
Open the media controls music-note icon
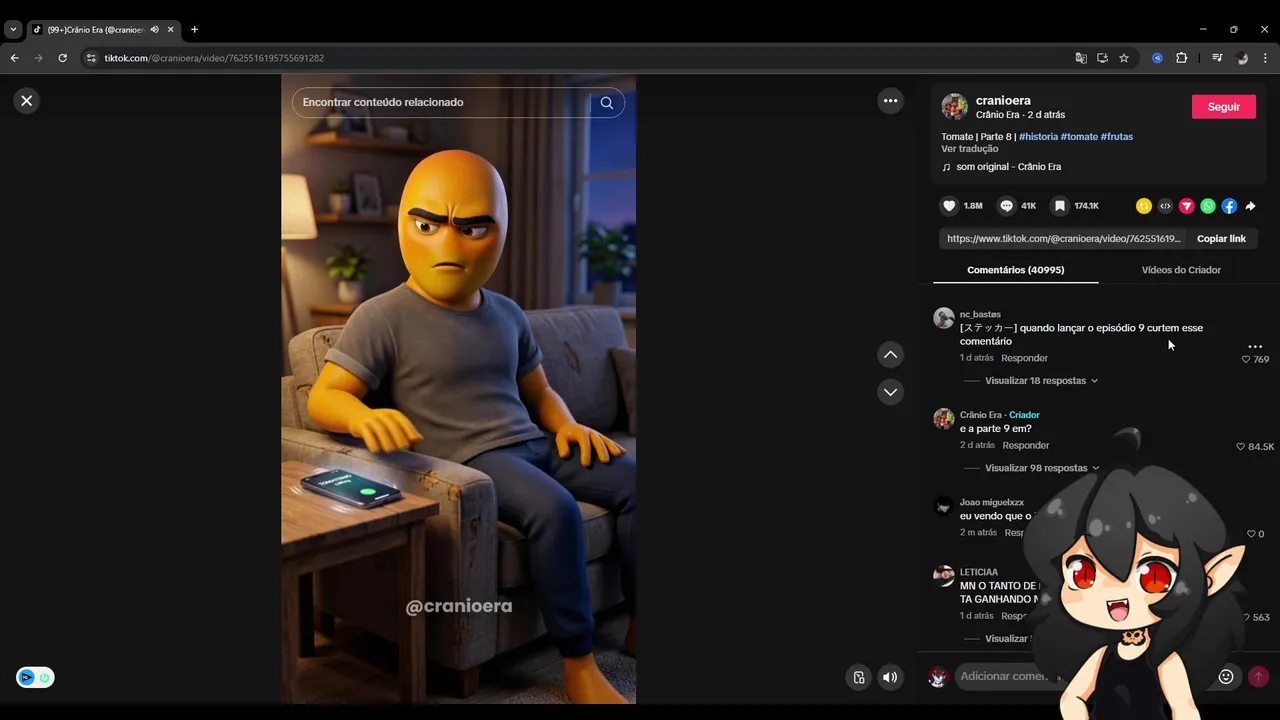[1217, 58]
